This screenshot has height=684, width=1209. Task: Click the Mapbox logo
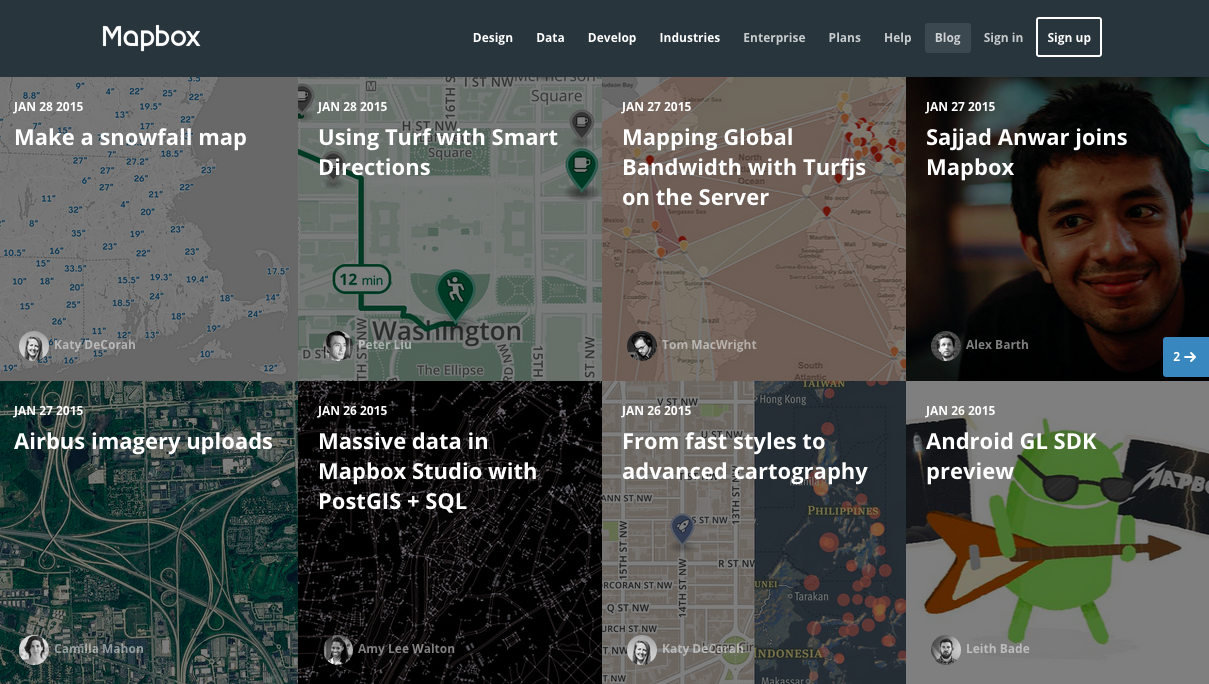pos(151,37)
